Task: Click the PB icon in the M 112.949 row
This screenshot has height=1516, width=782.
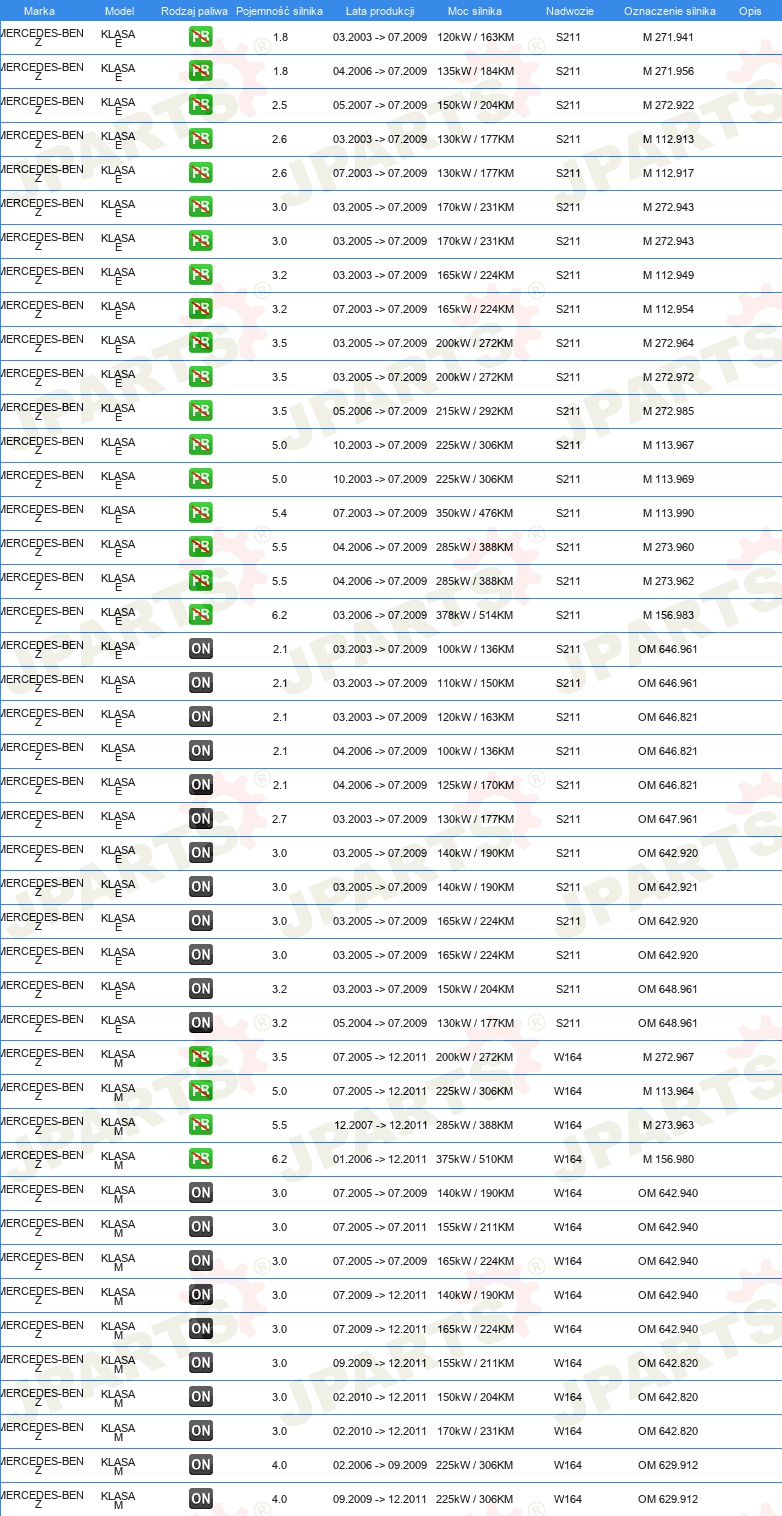Action: (x=201, y=275)
